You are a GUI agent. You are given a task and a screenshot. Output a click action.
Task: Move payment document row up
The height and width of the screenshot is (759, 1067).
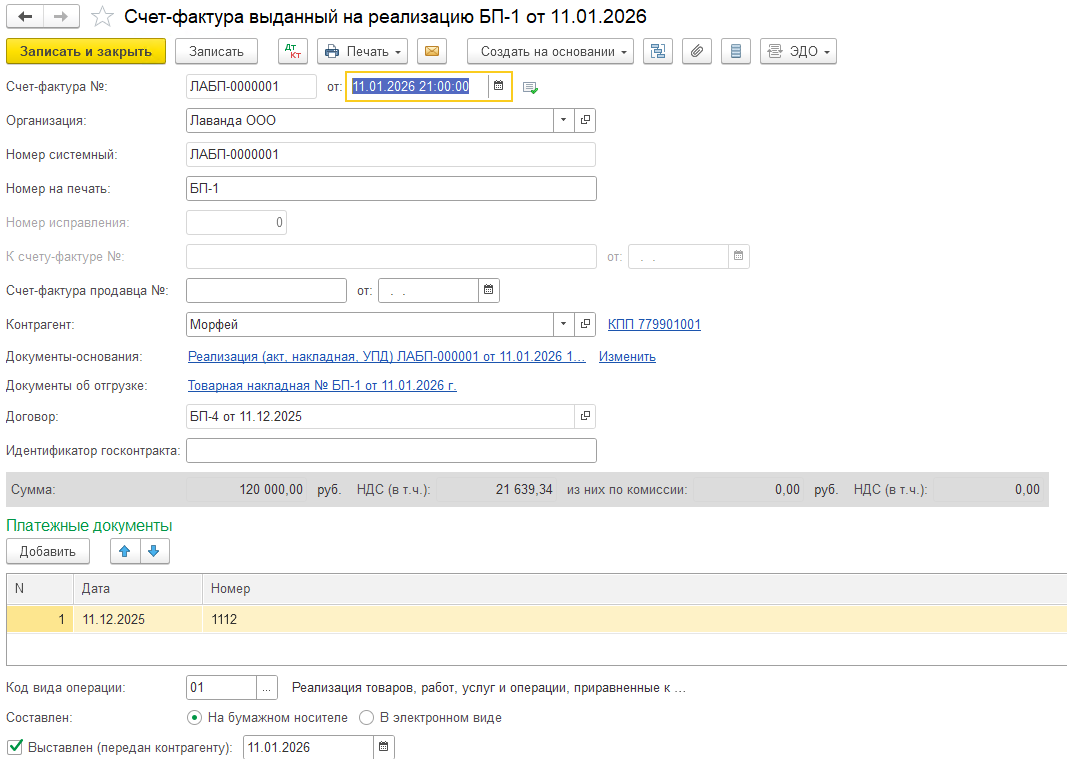(x=125, y=551)
